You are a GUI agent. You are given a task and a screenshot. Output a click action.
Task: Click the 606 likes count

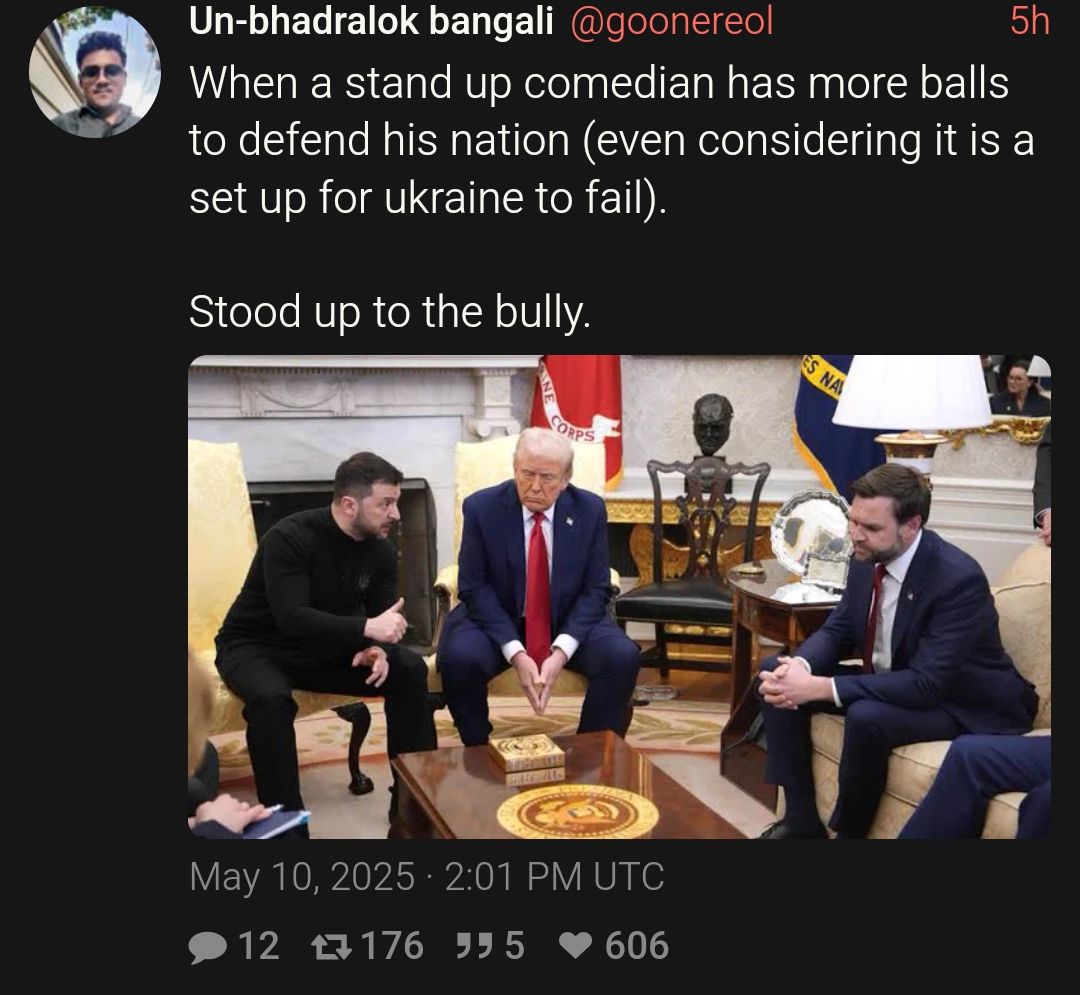point(637,945)
